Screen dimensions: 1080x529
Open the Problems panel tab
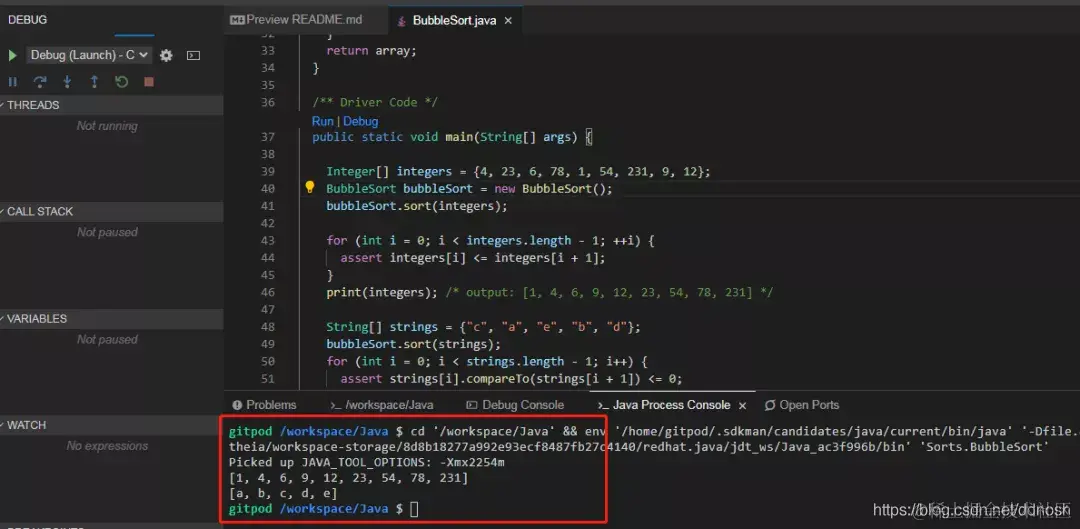click(x=264, y=405)
